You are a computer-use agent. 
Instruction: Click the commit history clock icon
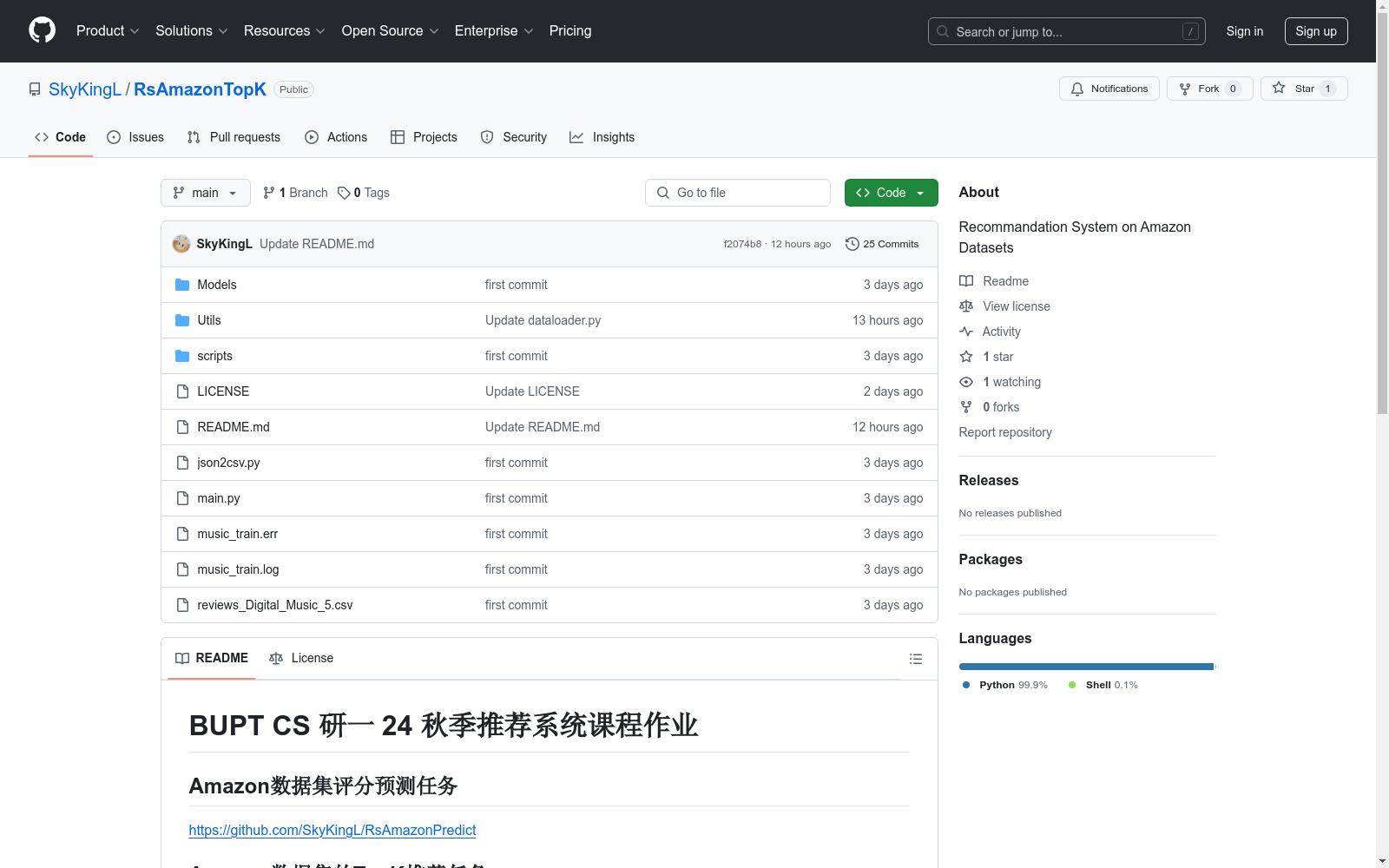click(x=852, y=244)
